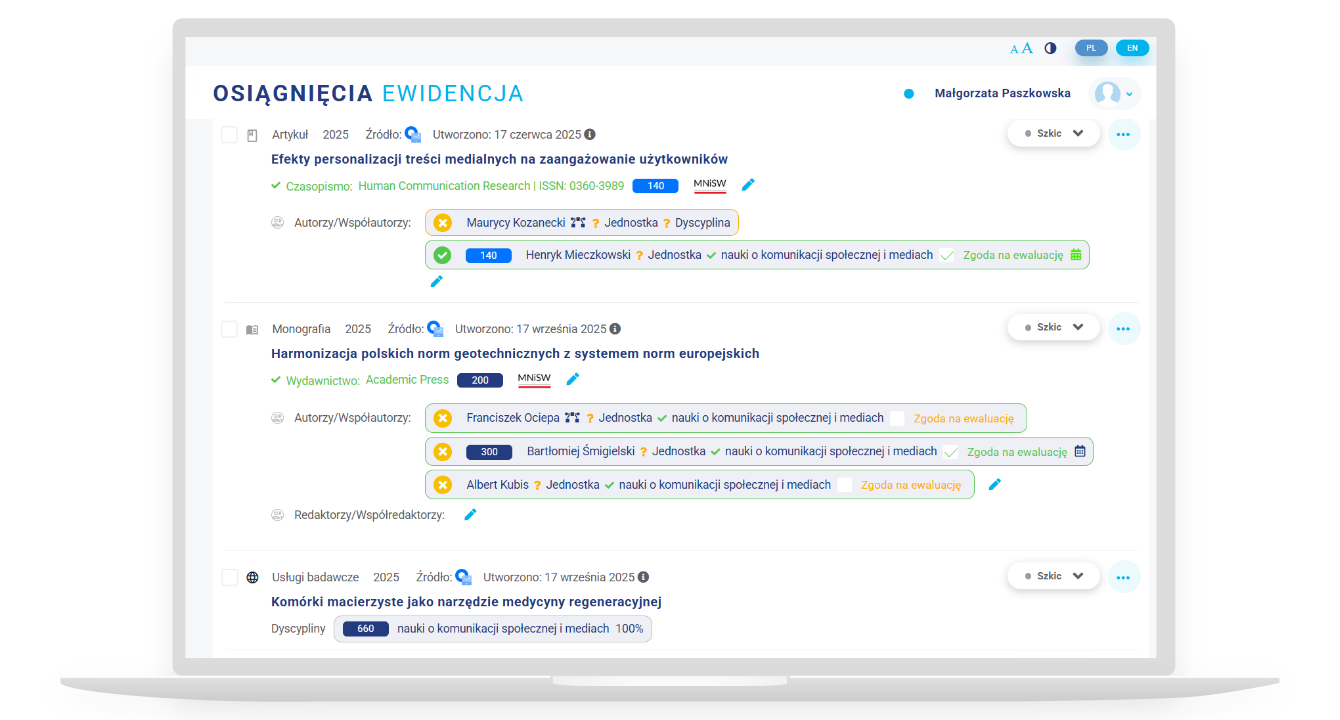Select checkbox for the Monografia entry
Screen dimensions: 1340x720
click(x=229, y=329)
